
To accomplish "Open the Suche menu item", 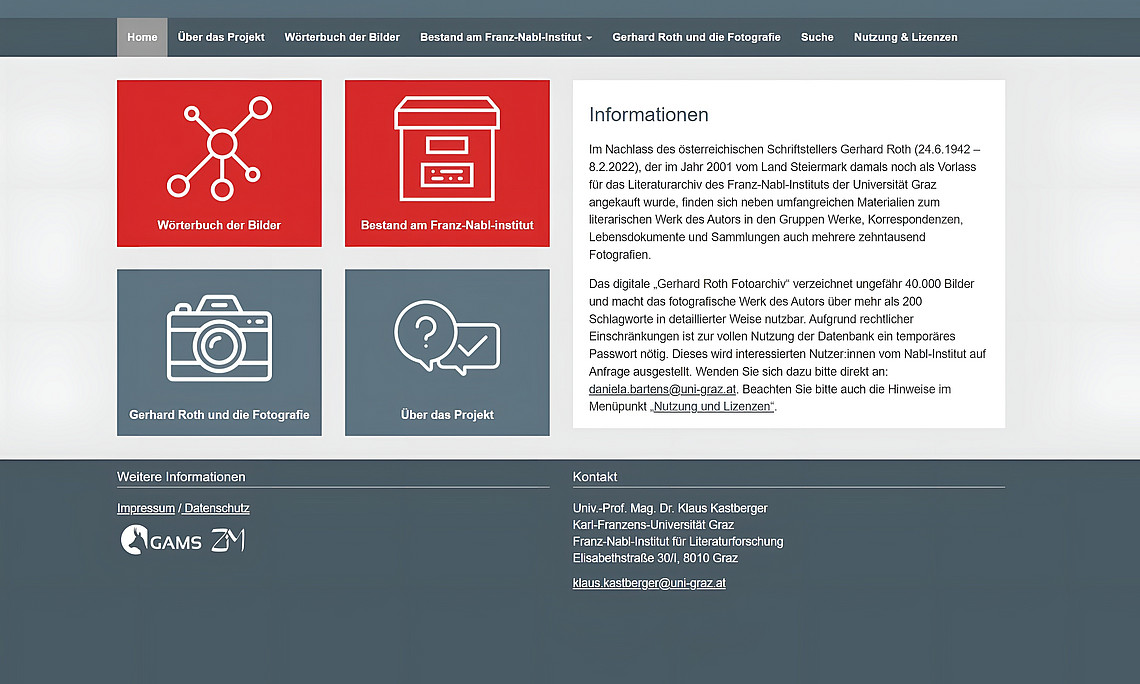I will [x=817, y=37].
